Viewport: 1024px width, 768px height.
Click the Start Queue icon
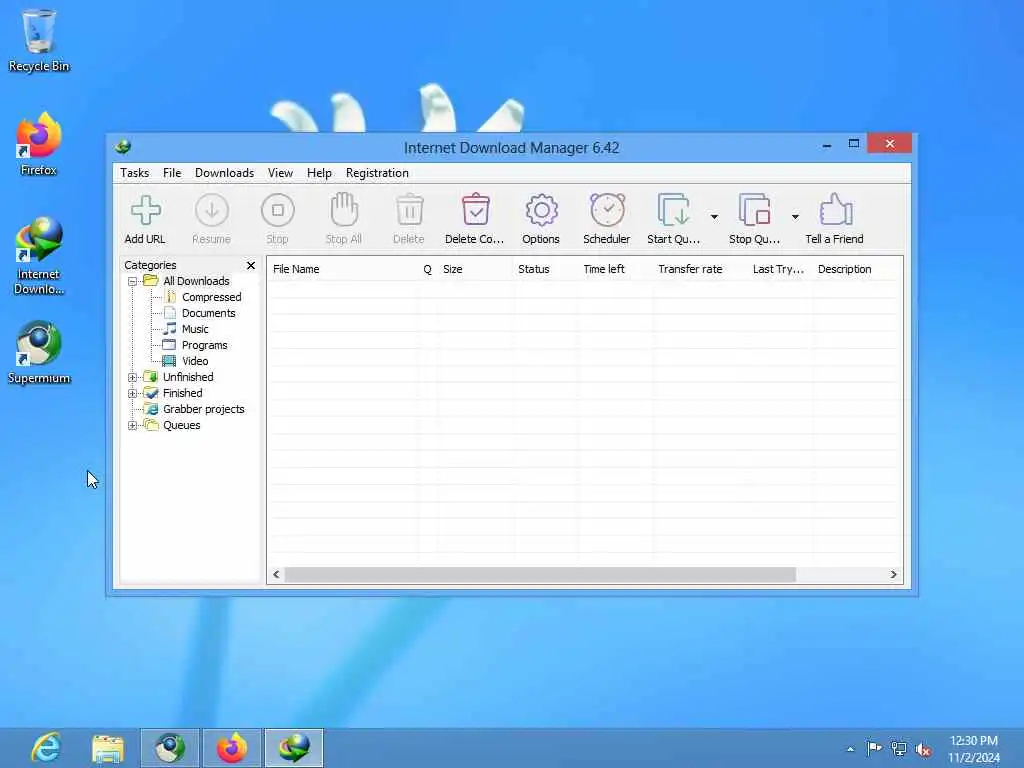[x=673, y=210]
